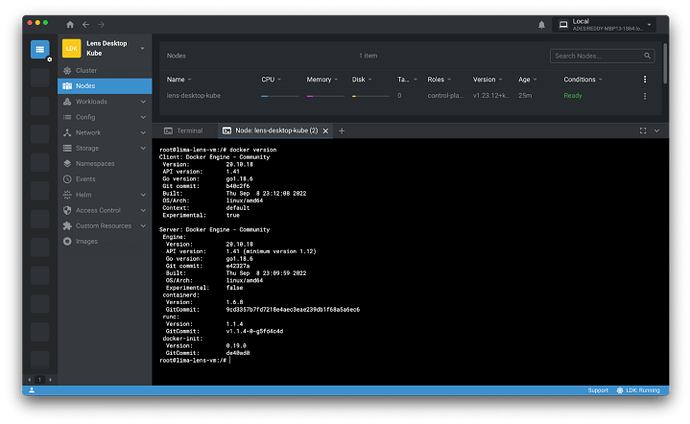690x424 pixels.
Task: Collapse the terminal dock panel chevron
Action: click(655, 131)
